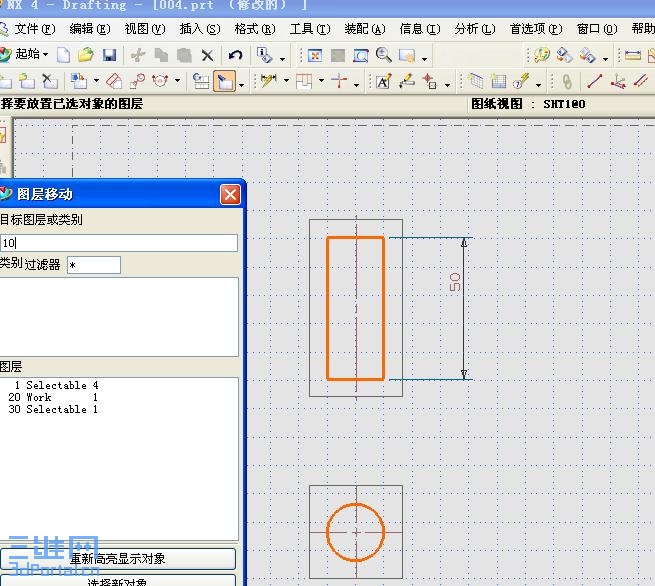655x586 pixels.
Task: Click the Undo arrow icon
Action: pyautogui.click(x=235, y=55)
